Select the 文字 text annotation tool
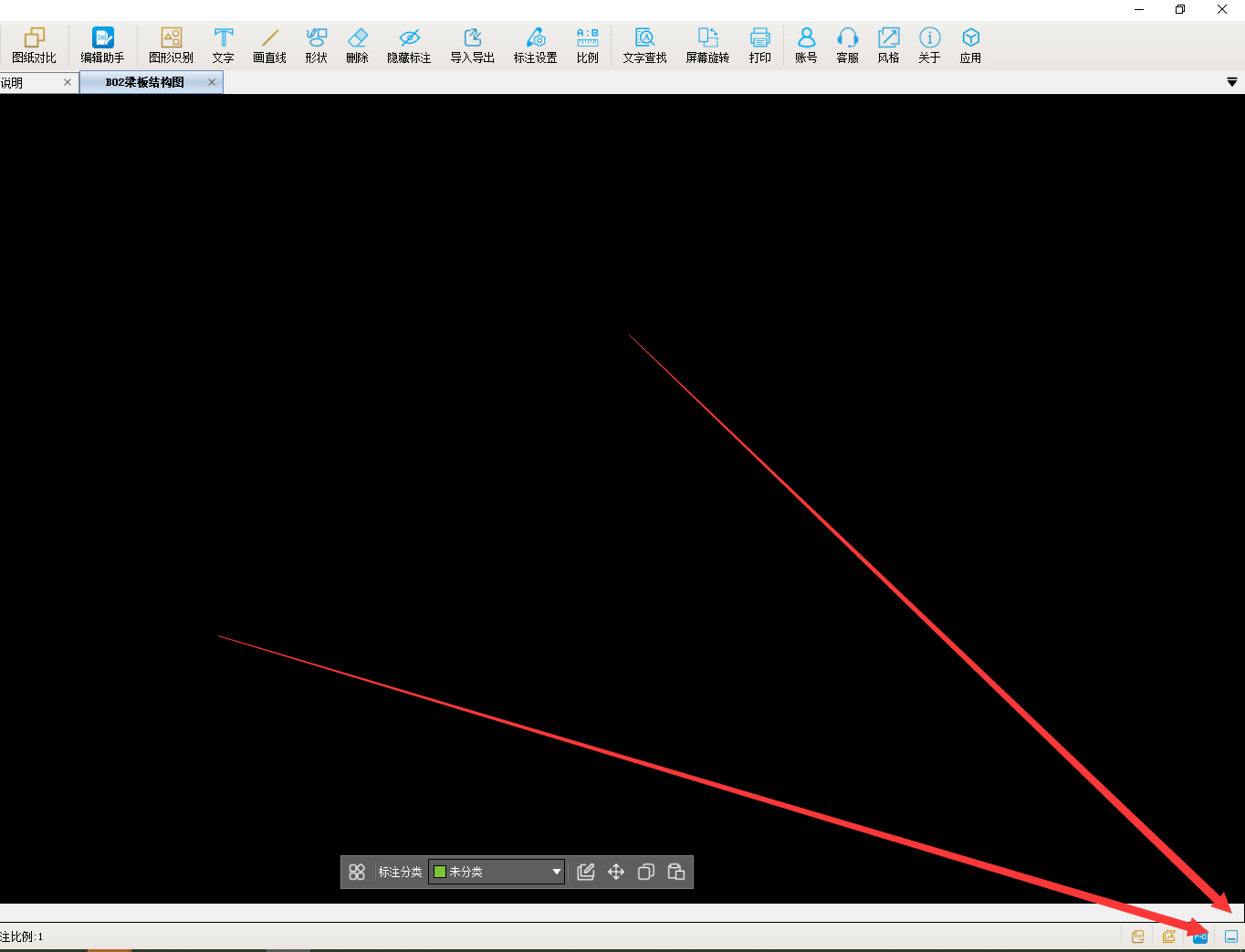 pyautogui.click(x=223, y=45)
